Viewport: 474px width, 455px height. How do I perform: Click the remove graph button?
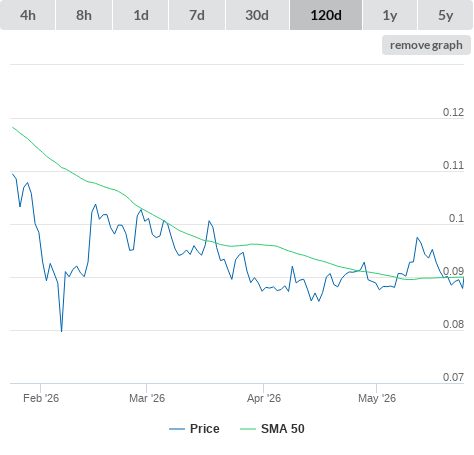pyautogui.click(x=426, y=45)
